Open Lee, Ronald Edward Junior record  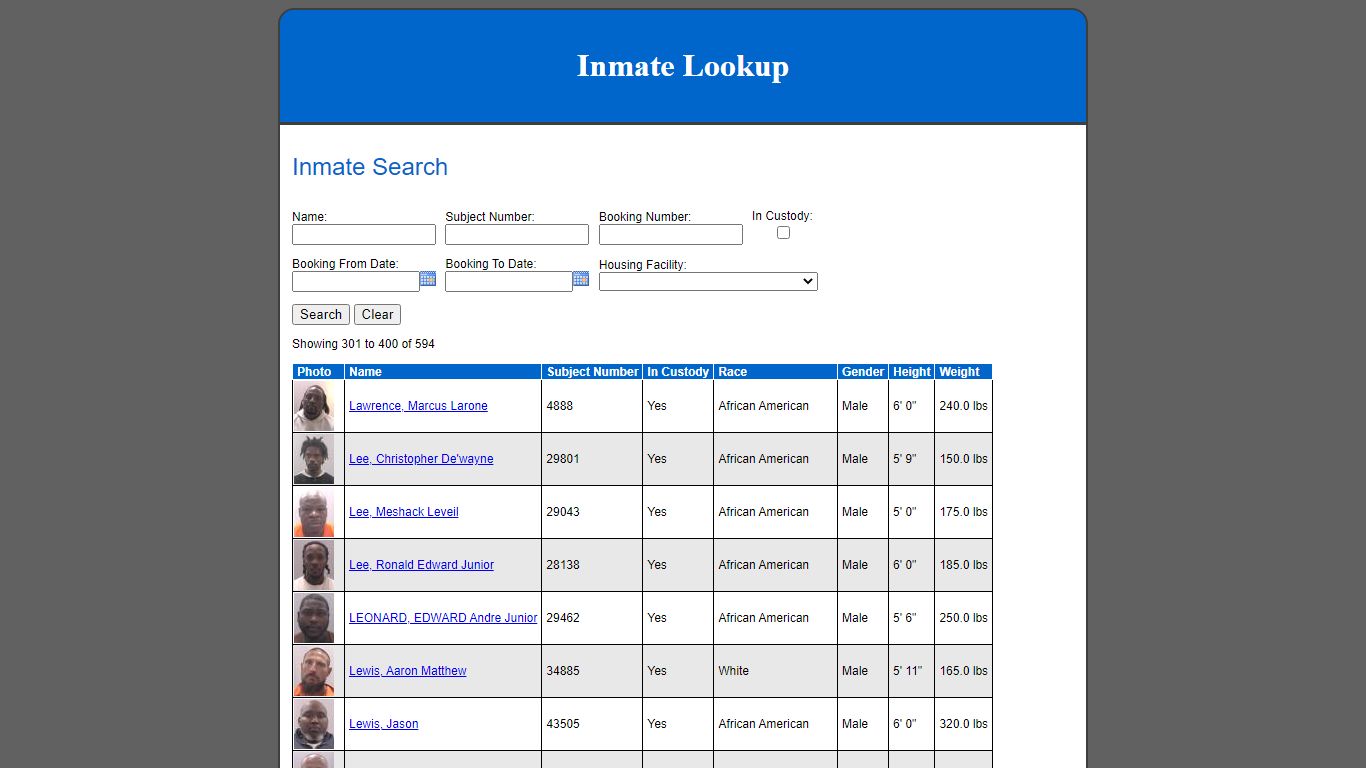coord(421,565)
